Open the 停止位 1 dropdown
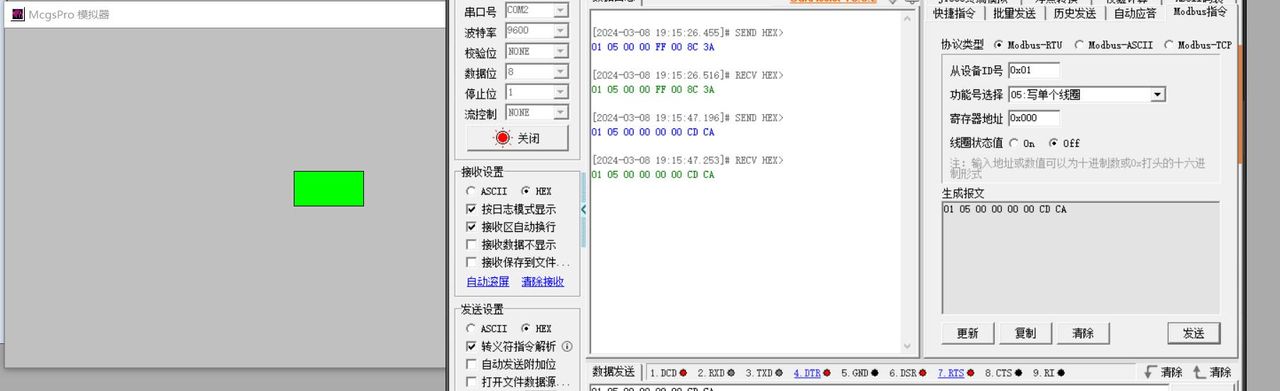Viewport: 1280px width, 391px height. point(560,93)
